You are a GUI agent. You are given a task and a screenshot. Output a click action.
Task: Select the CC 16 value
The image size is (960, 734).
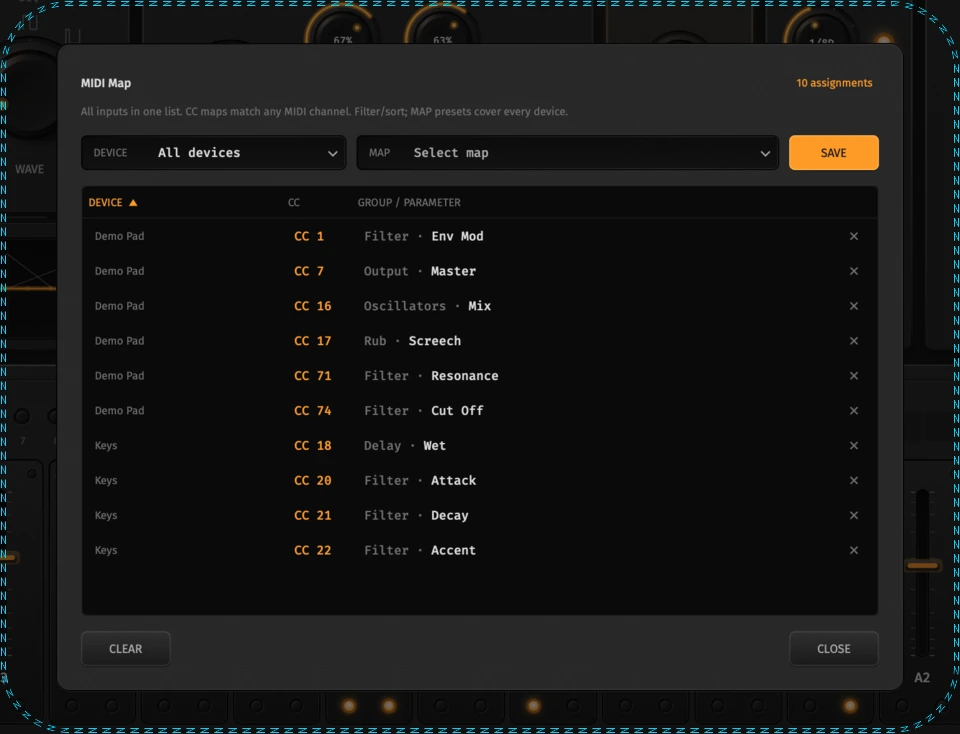click(x=312, y=306)
